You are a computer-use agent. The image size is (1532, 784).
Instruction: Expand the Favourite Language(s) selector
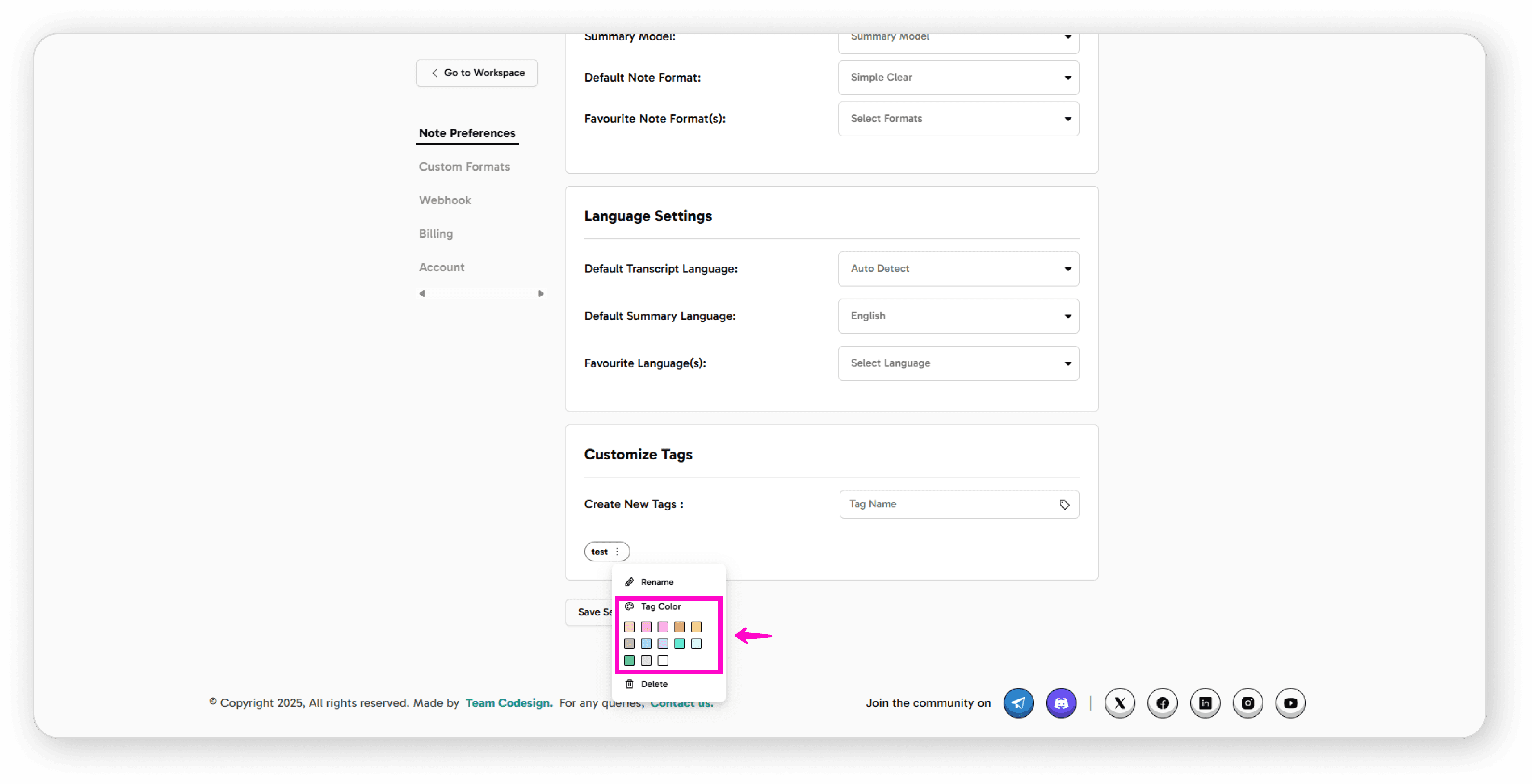click(x=958, y=363)
